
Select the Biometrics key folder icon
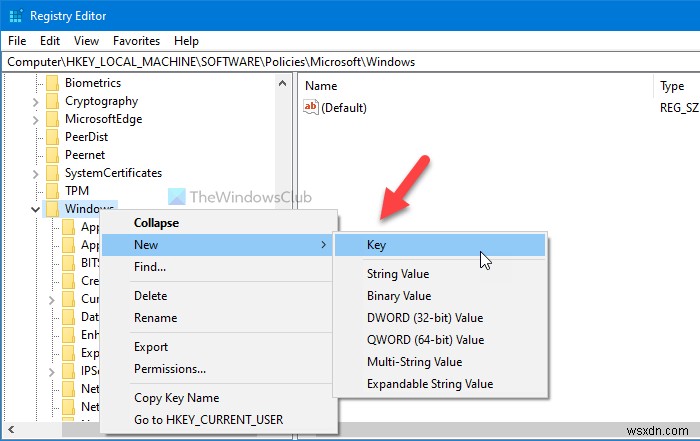[53, 83]
